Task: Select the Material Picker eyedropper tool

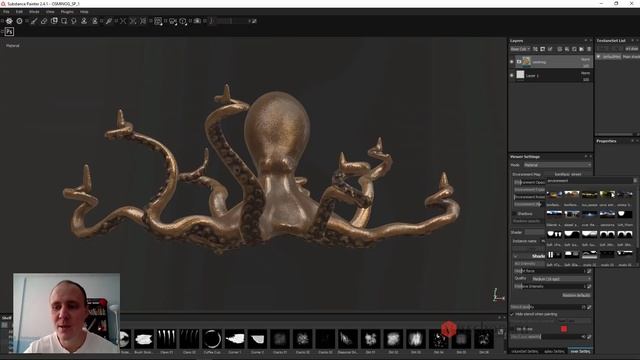Action: (109, 21)
